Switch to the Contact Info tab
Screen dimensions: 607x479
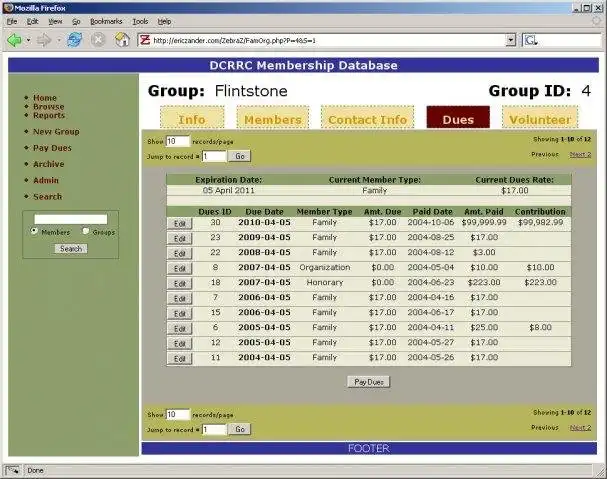[367, 118]
